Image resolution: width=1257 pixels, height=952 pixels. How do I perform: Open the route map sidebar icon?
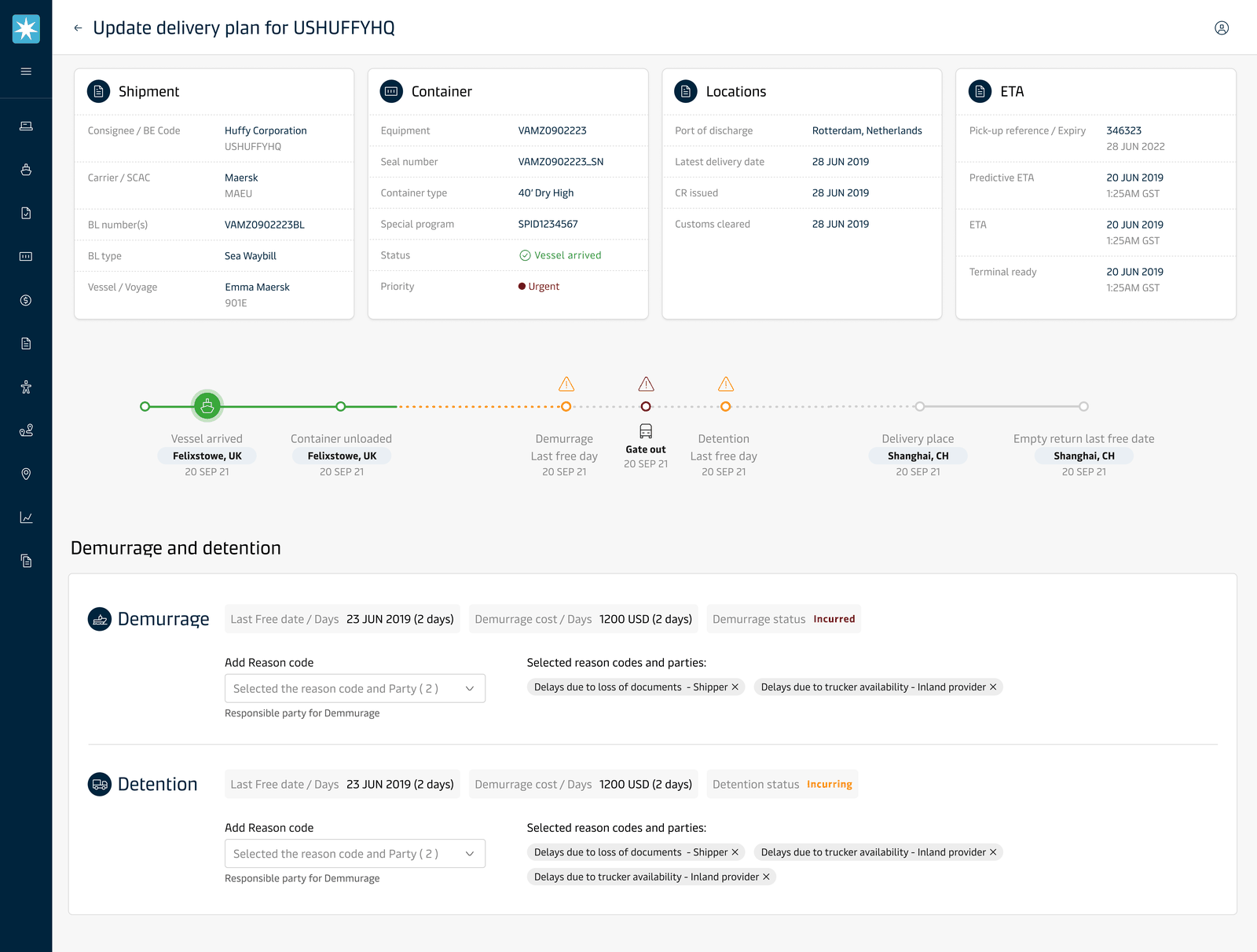coord(26,430)
